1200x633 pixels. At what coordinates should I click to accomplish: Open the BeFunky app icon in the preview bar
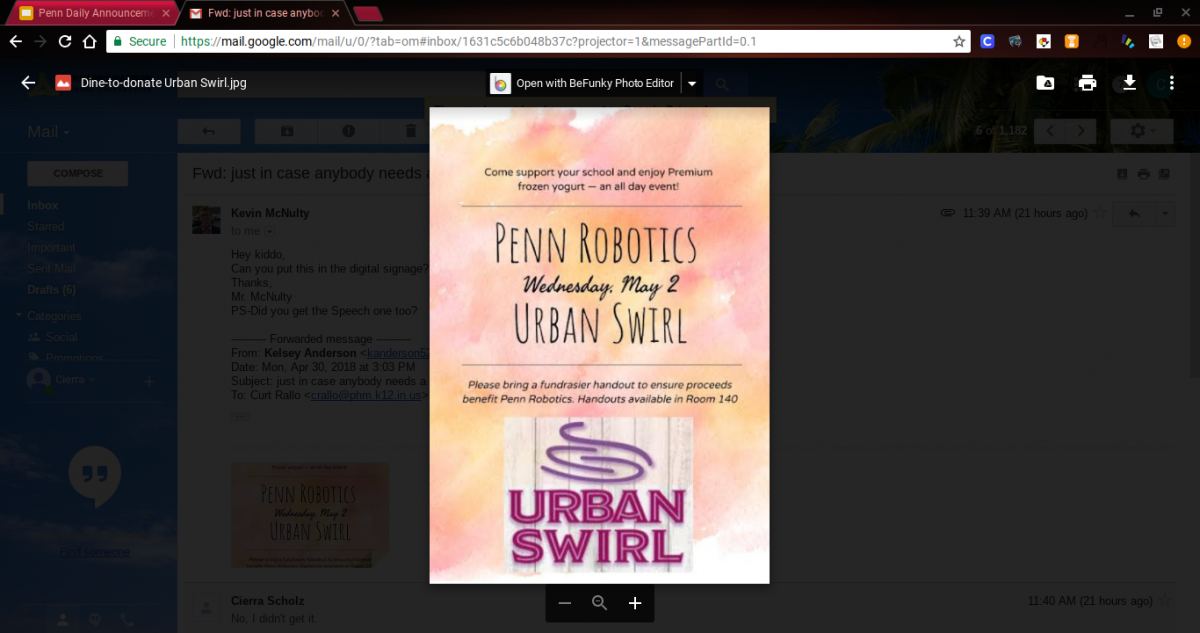pos(500,83)
